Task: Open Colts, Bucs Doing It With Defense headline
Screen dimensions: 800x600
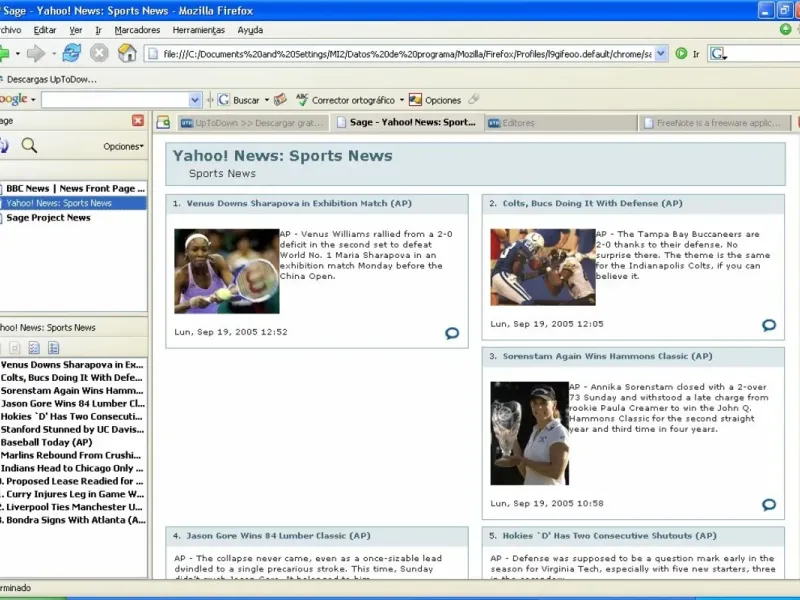Action: pos(592,204)
